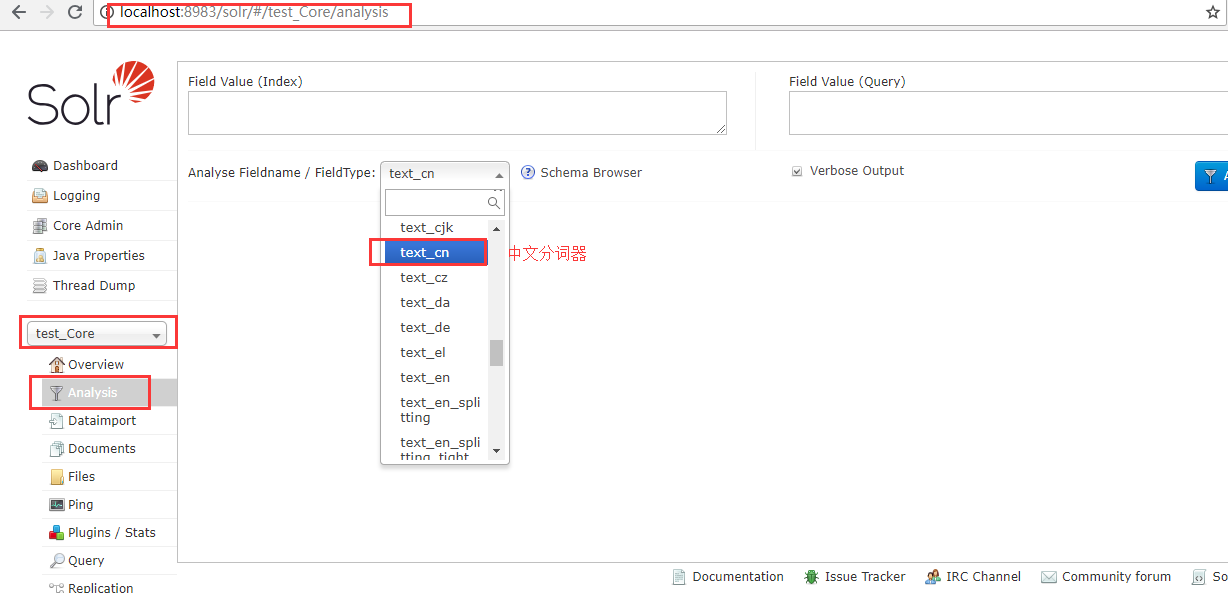Click the search magnifier in fieldtype dropdown

point(493,203)
